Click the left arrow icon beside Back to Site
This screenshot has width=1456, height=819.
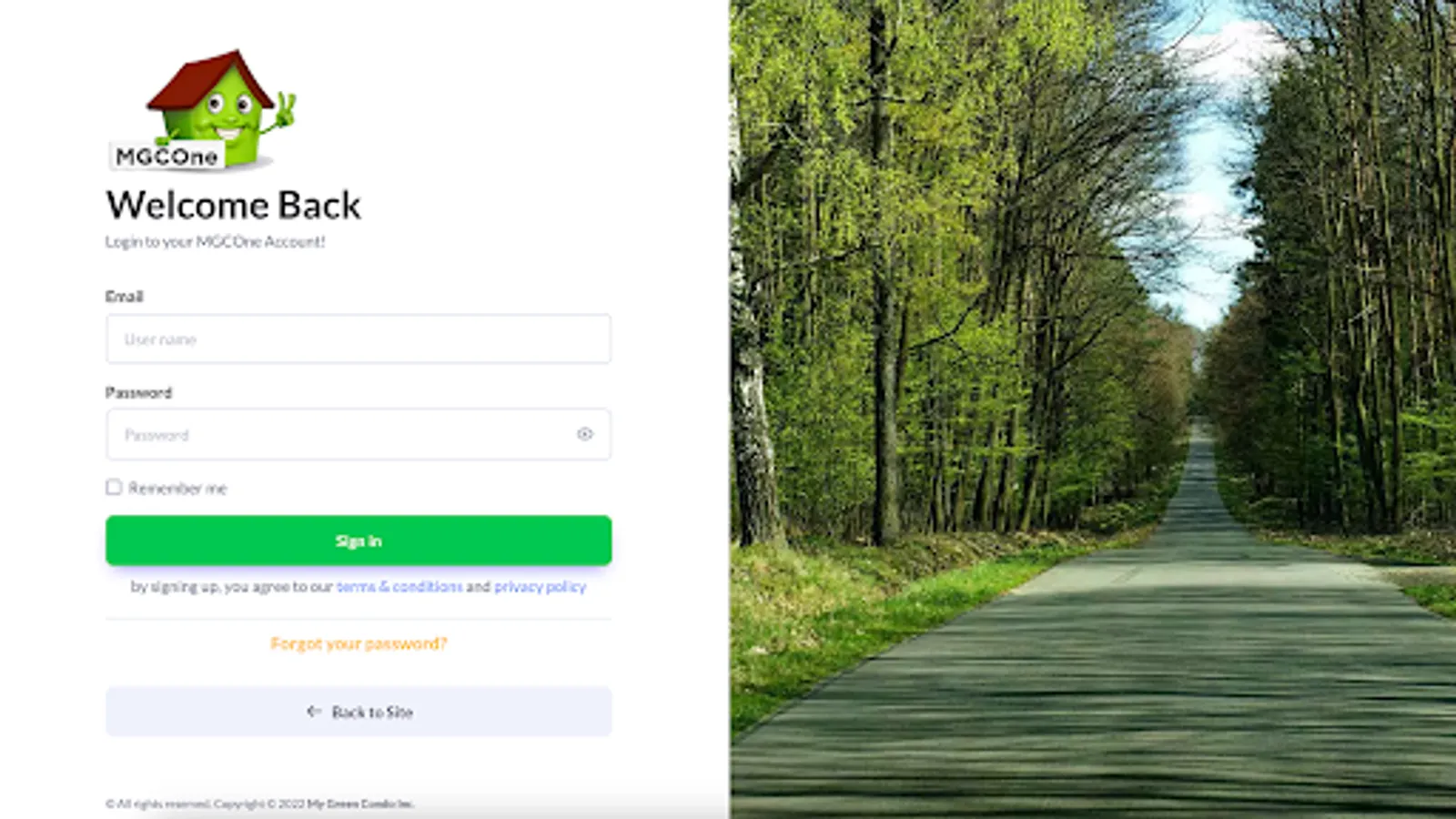coord(314,711)
